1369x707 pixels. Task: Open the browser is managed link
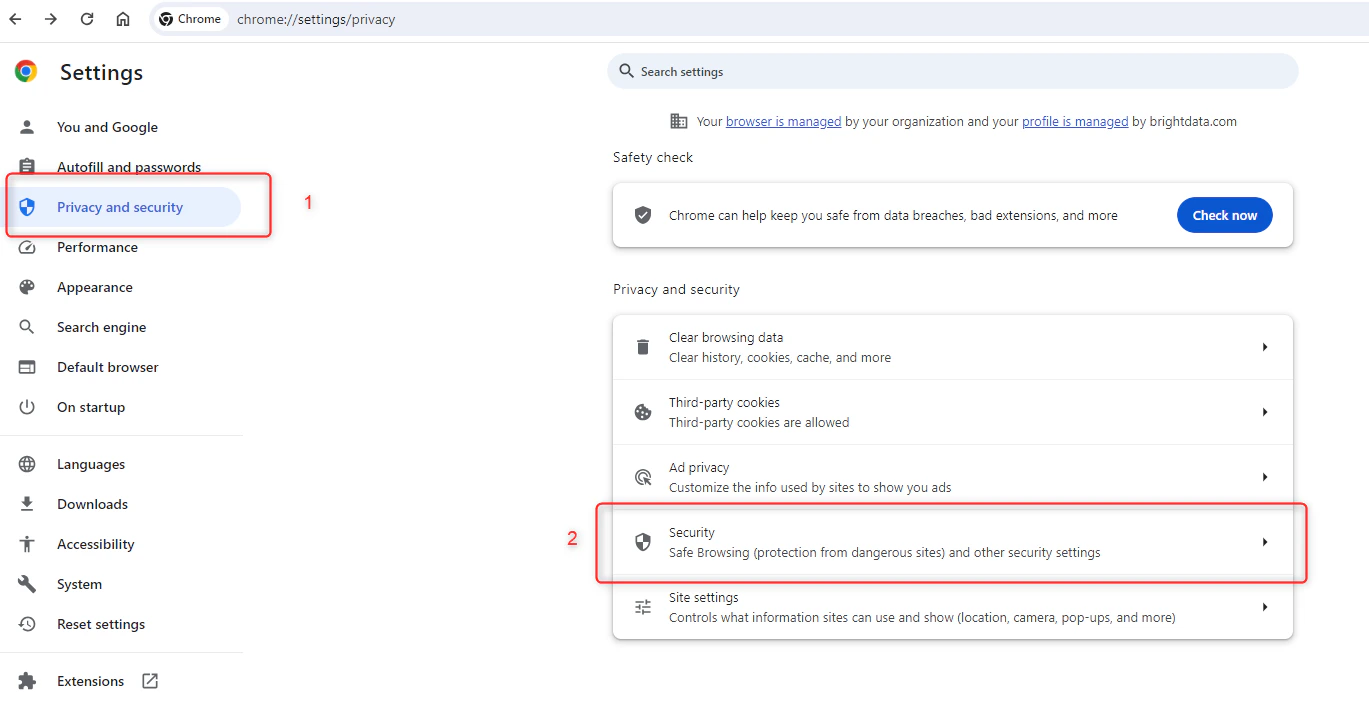[x=783, y=121]
